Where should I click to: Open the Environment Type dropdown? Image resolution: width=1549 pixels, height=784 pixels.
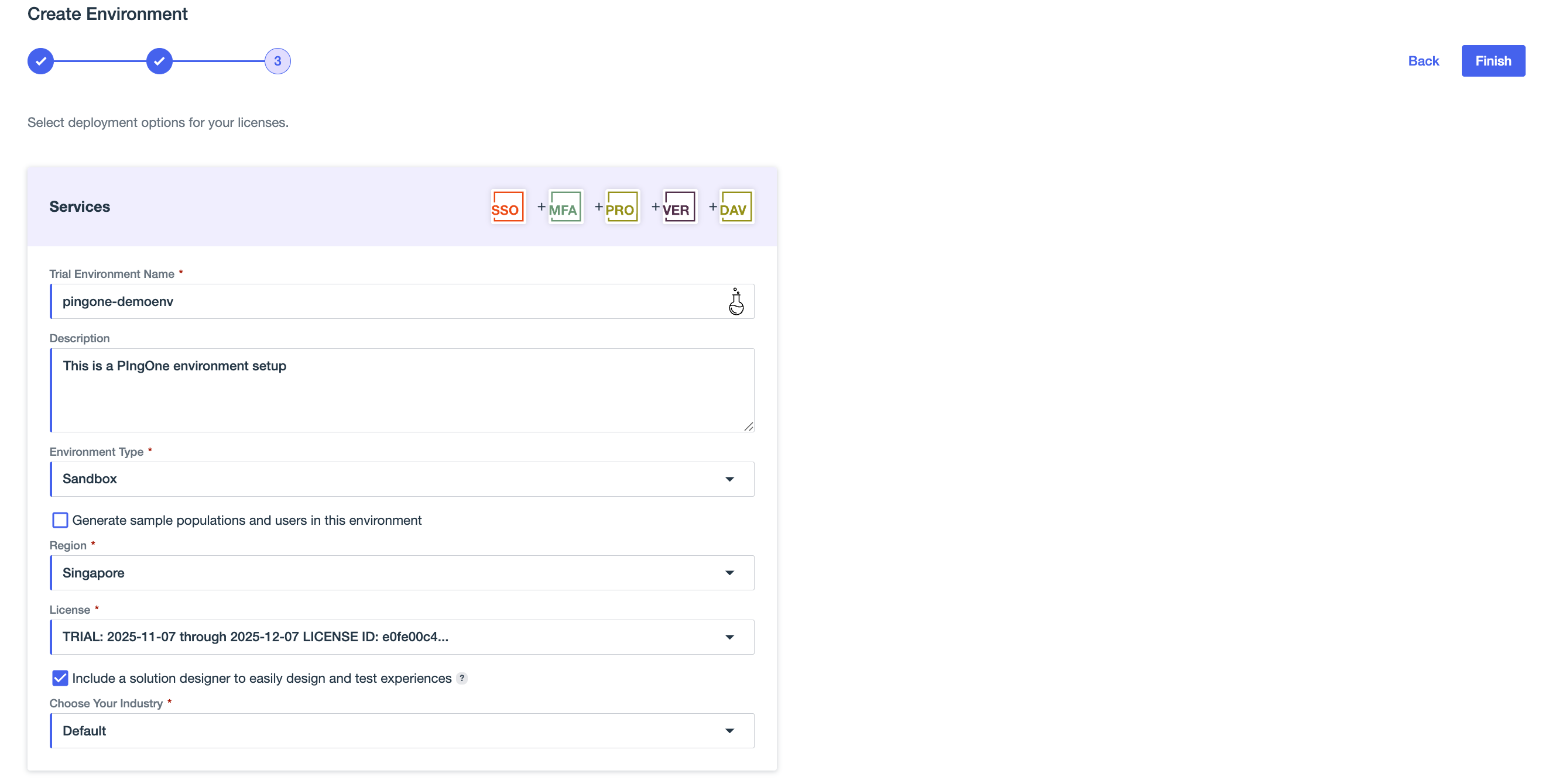point(402,479)
